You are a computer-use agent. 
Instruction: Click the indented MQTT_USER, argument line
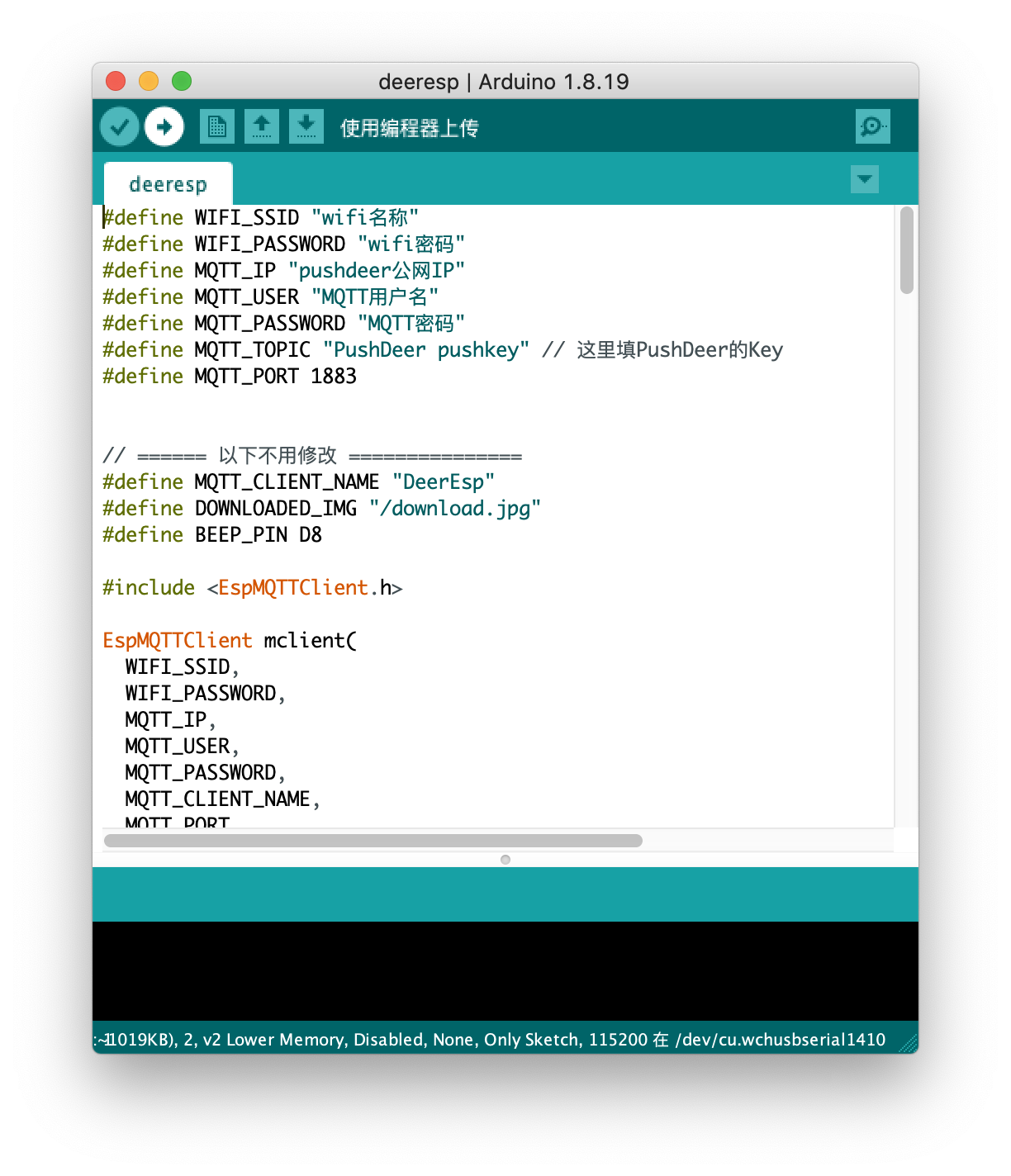182,746
